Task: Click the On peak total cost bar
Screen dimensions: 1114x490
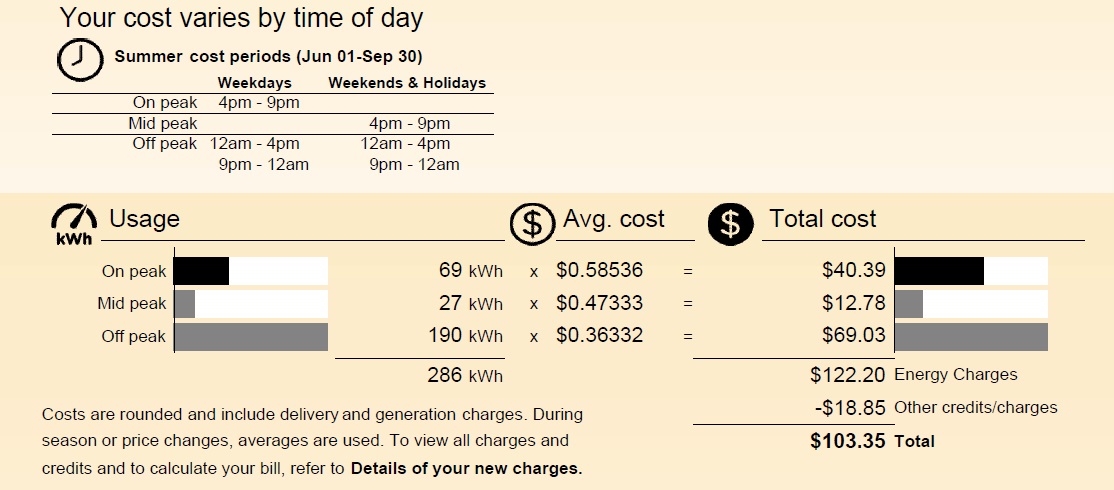Action: tap(971, 271)
